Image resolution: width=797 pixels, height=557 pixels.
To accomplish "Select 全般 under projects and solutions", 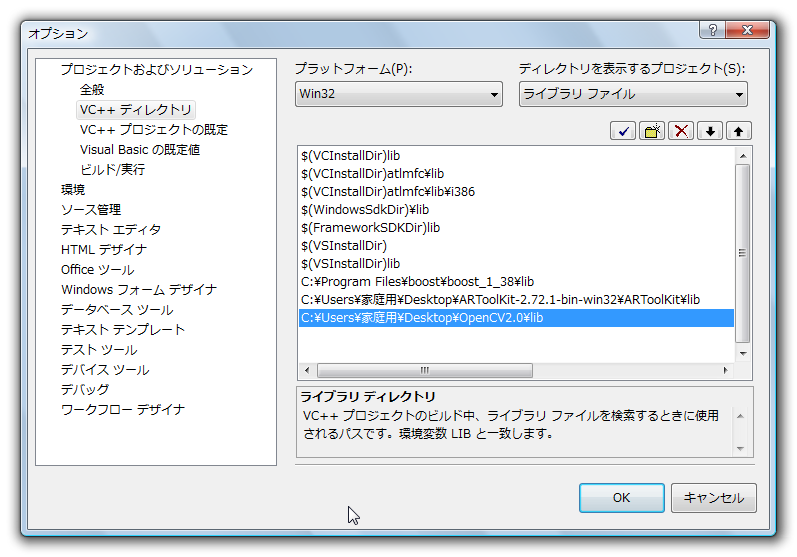I will [x=92, y=89].
